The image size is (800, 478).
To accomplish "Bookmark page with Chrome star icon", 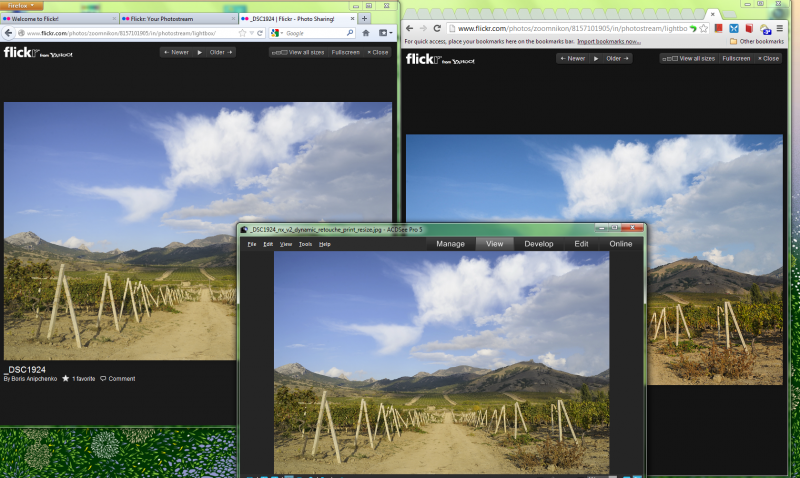I will (704, 29).
